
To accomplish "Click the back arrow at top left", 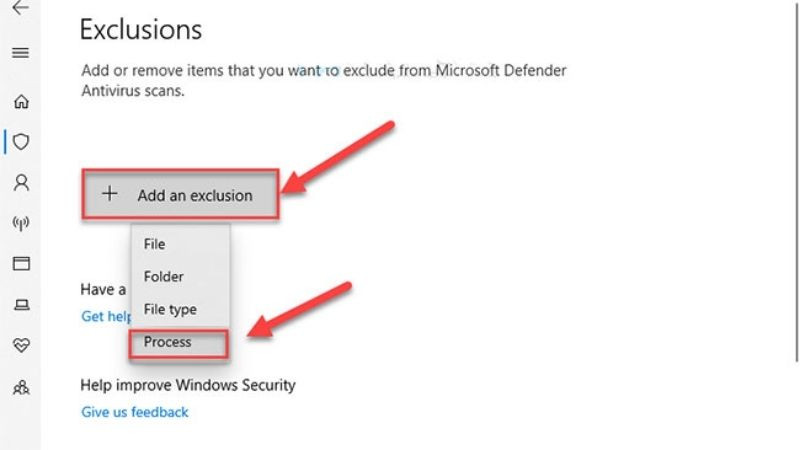I will point(20,8).
